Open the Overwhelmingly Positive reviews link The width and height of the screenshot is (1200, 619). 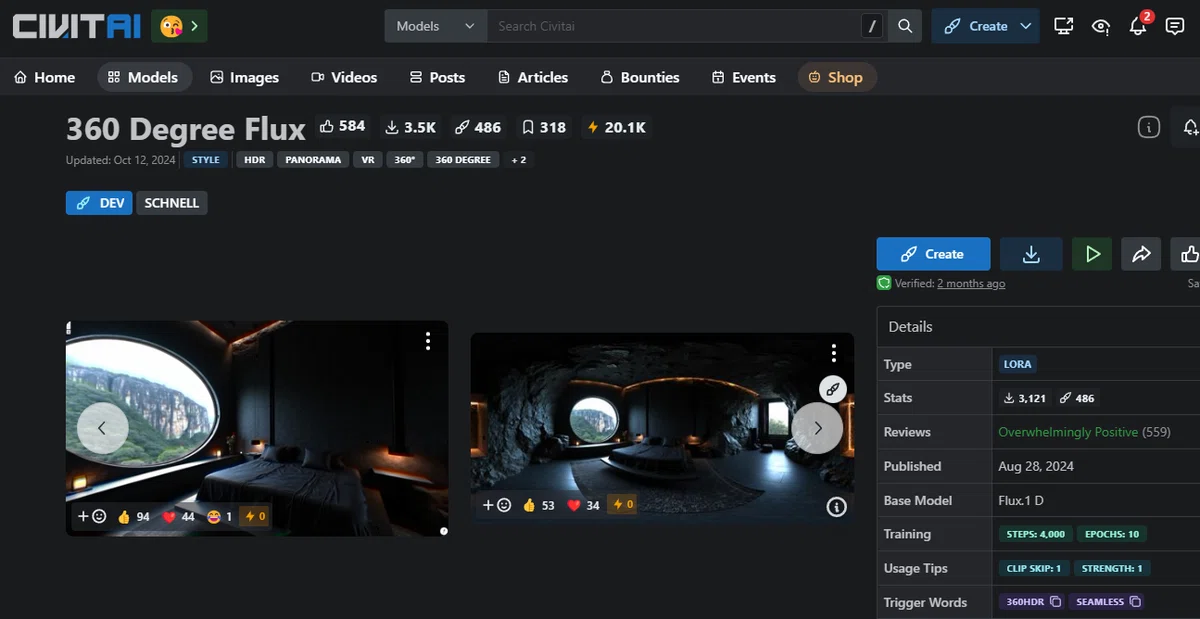tap(1068, 432)
